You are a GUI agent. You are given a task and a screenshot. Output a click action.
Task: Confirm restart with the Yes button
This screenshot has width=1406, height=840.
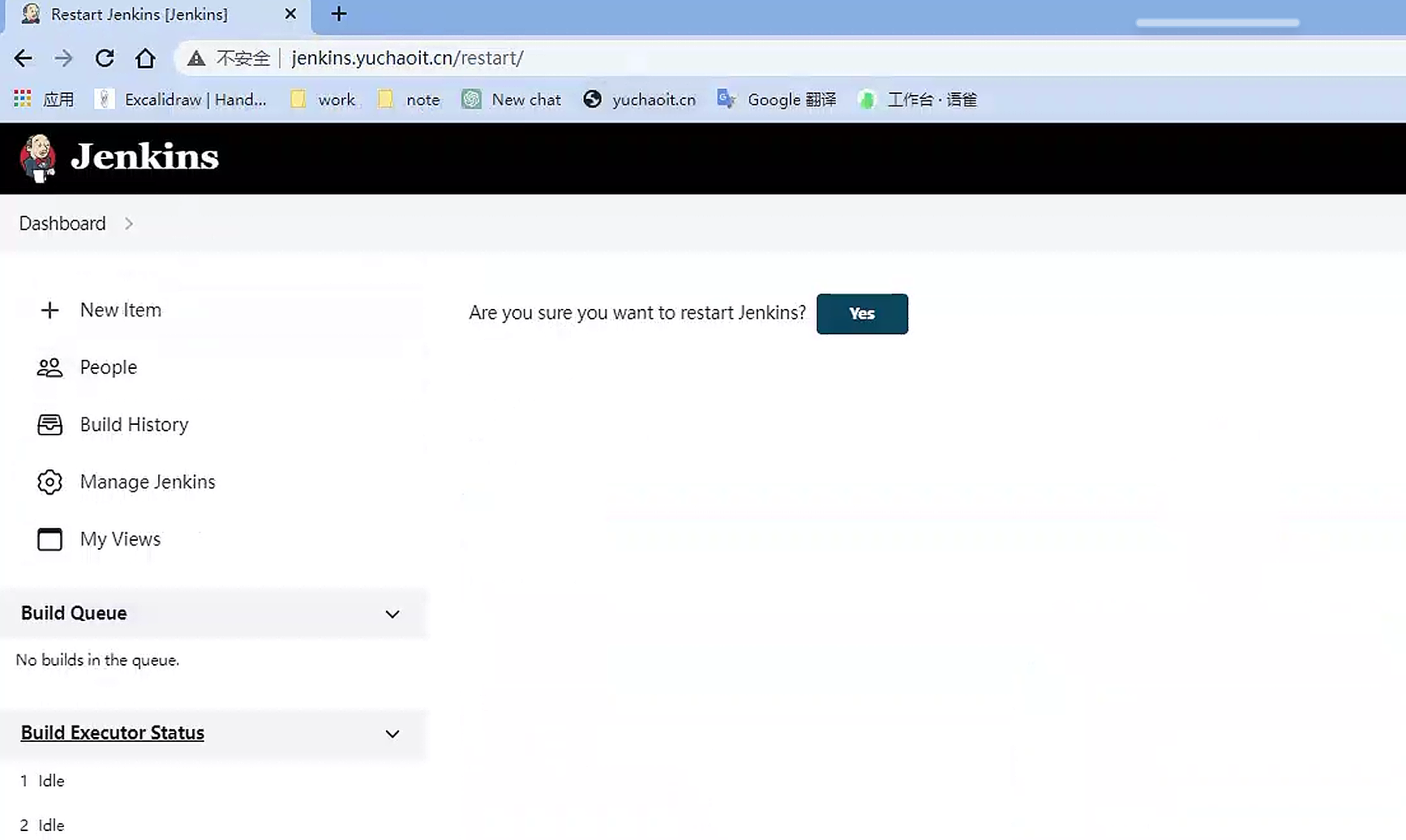[862, 314]
